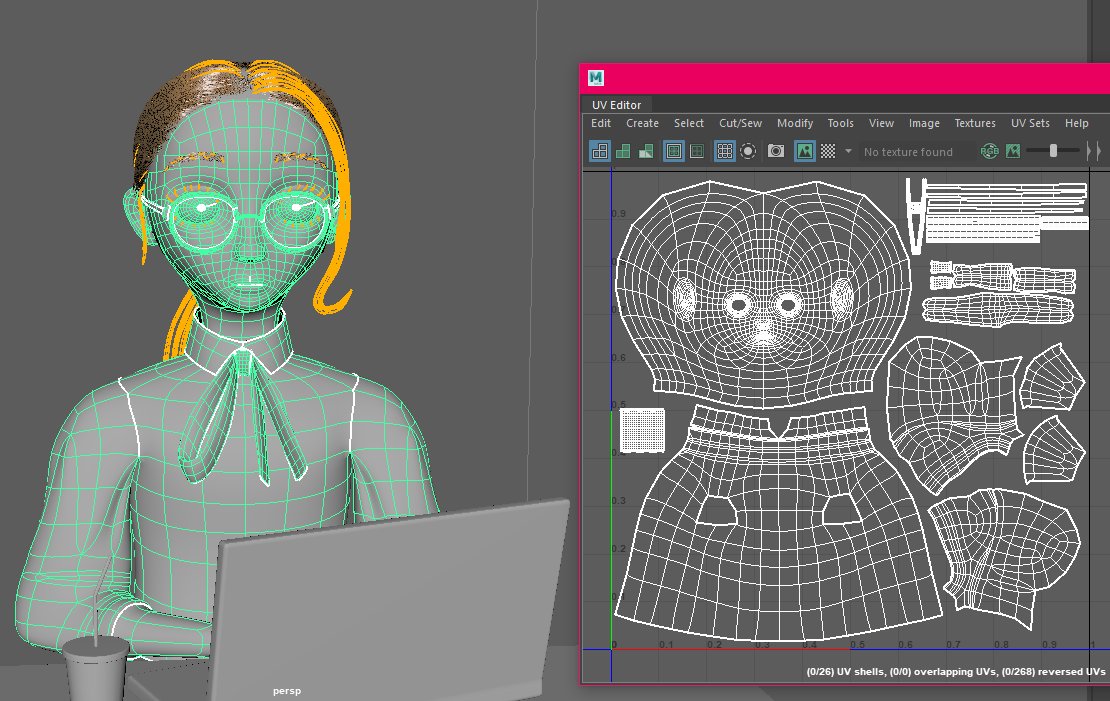Toggle shell borders display icon

697,151
